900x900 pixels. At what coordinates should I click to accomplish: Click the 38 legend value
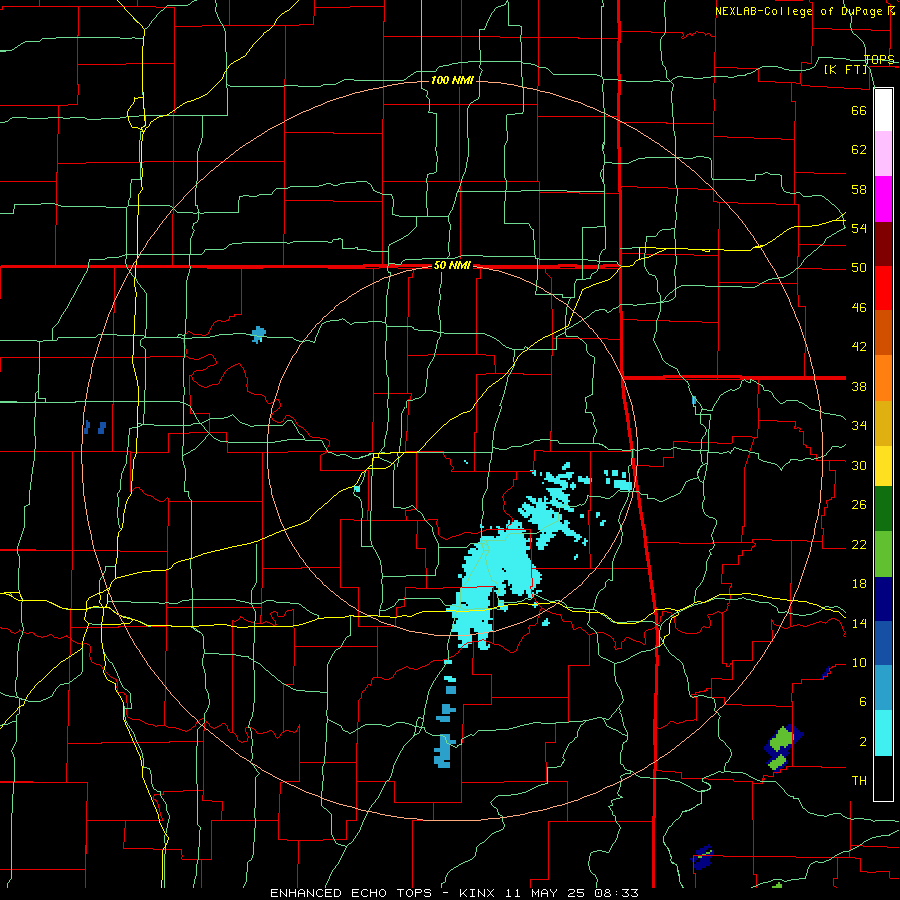point(859,386)
